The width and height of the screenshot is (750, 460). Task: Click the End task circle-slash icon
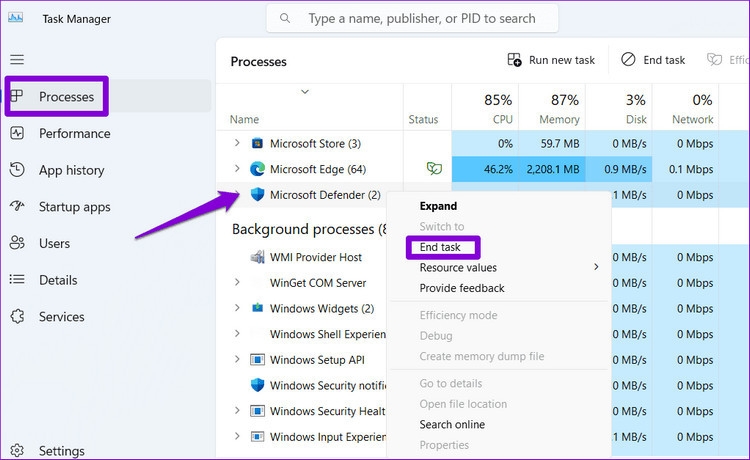point(628,59)
